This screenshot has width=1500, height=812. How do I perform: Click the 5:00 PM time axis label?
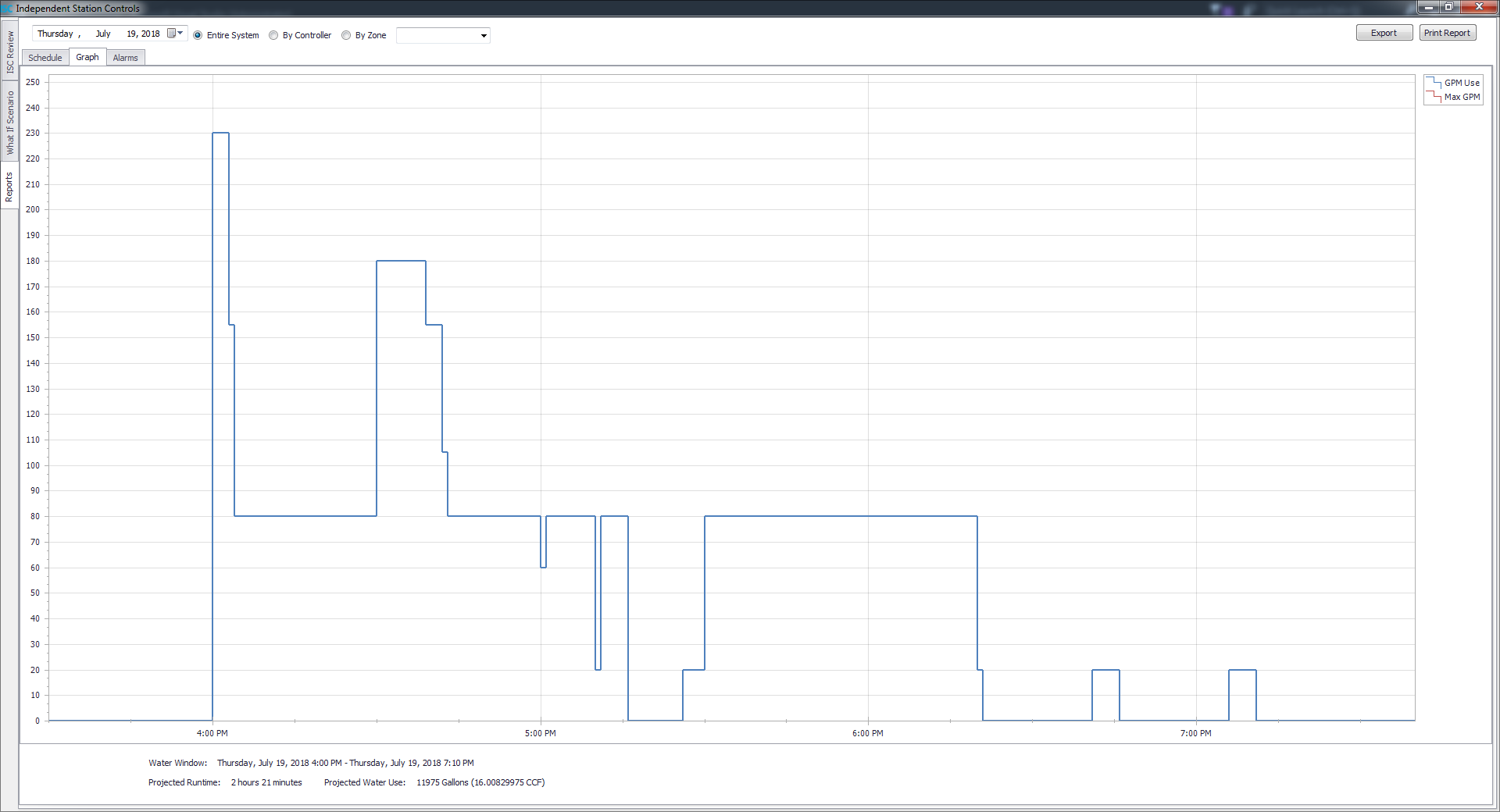(541, 733)
